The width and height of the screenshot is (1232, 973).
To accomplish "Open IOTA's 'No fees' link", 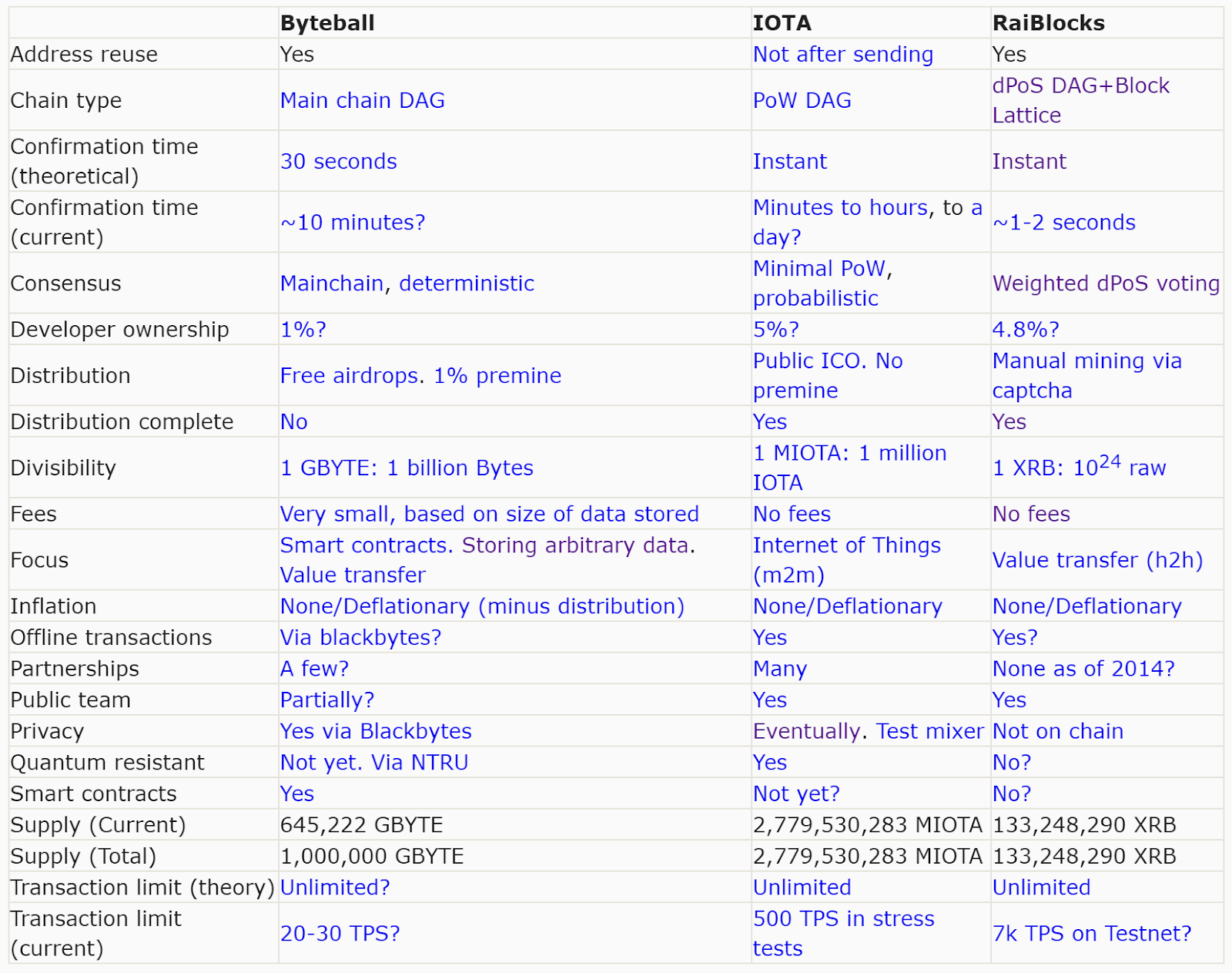I will (x=792, y=514).
